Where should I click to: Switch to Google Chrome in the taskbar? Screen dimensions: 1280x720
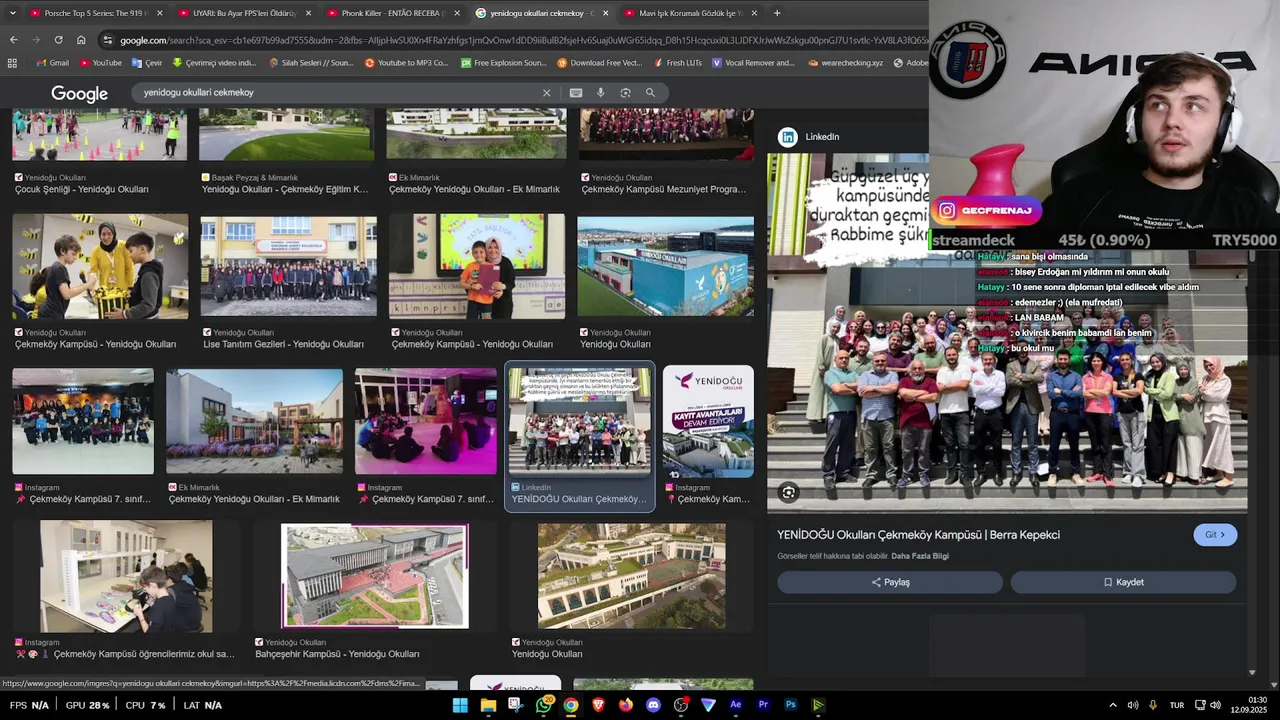tap(570, 705)
